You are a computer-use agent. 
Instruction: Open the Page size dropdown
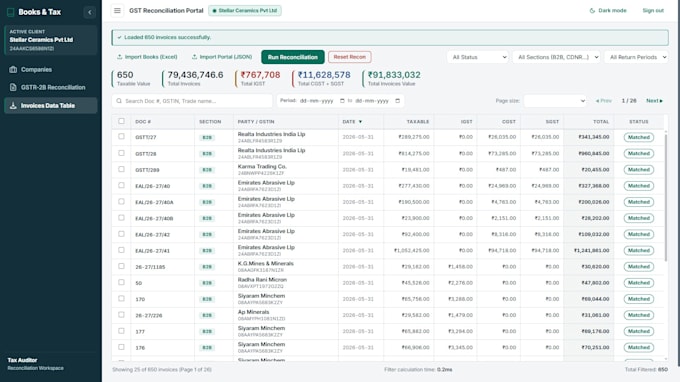coord(555,101)
